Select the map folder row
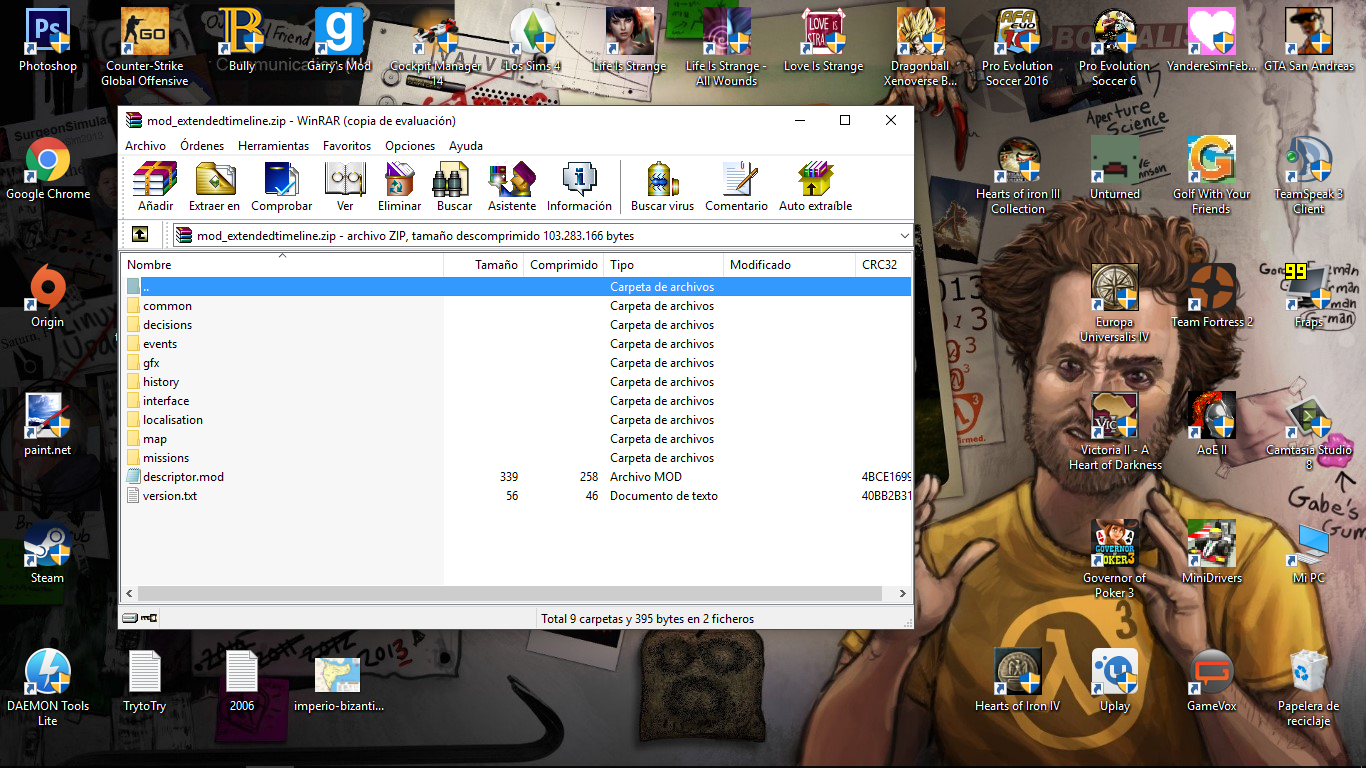This screenshot has width=1366, height=768. click(517, 439)
